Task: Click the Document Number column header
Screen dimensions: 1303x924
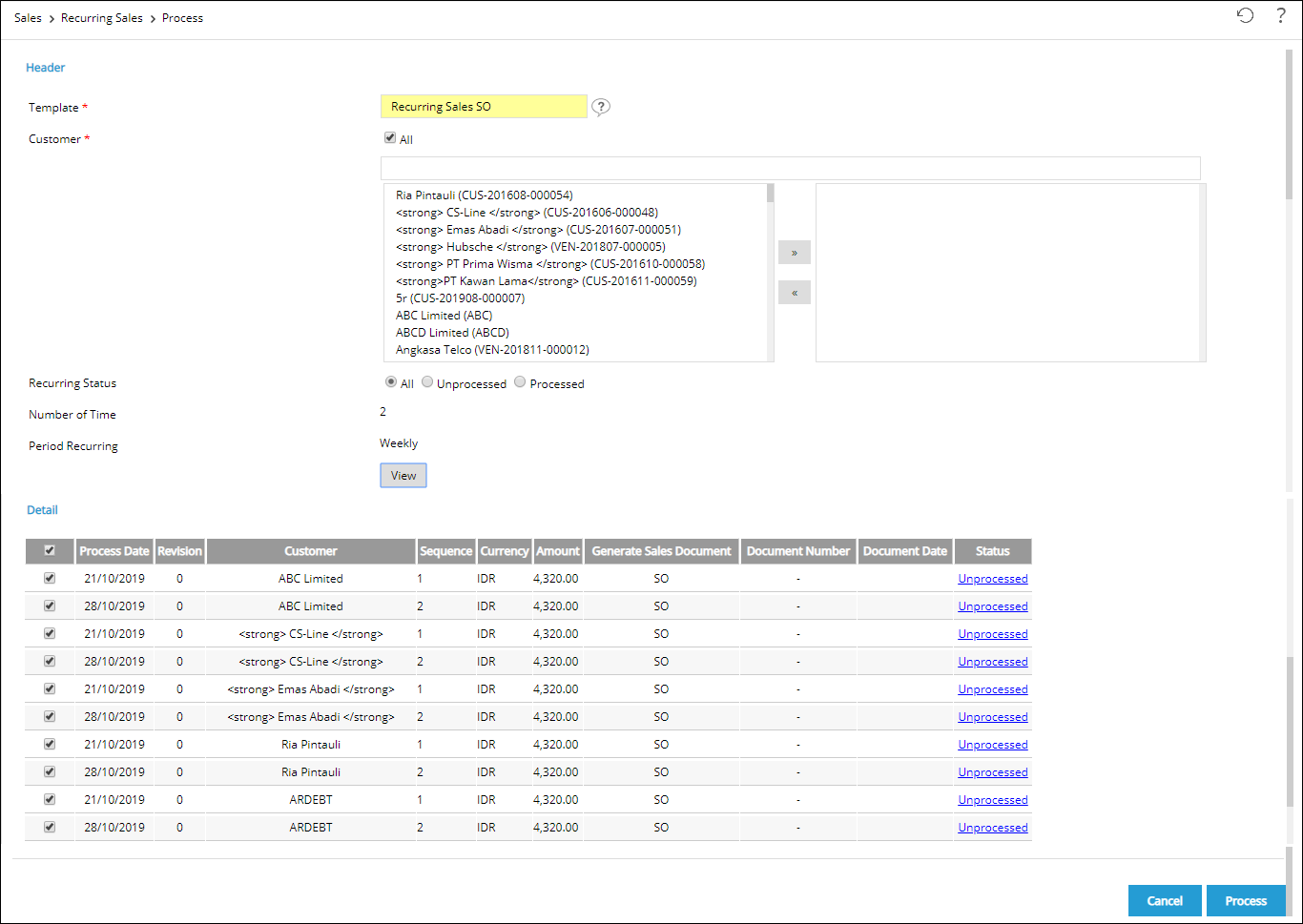Action: [798, 551]
